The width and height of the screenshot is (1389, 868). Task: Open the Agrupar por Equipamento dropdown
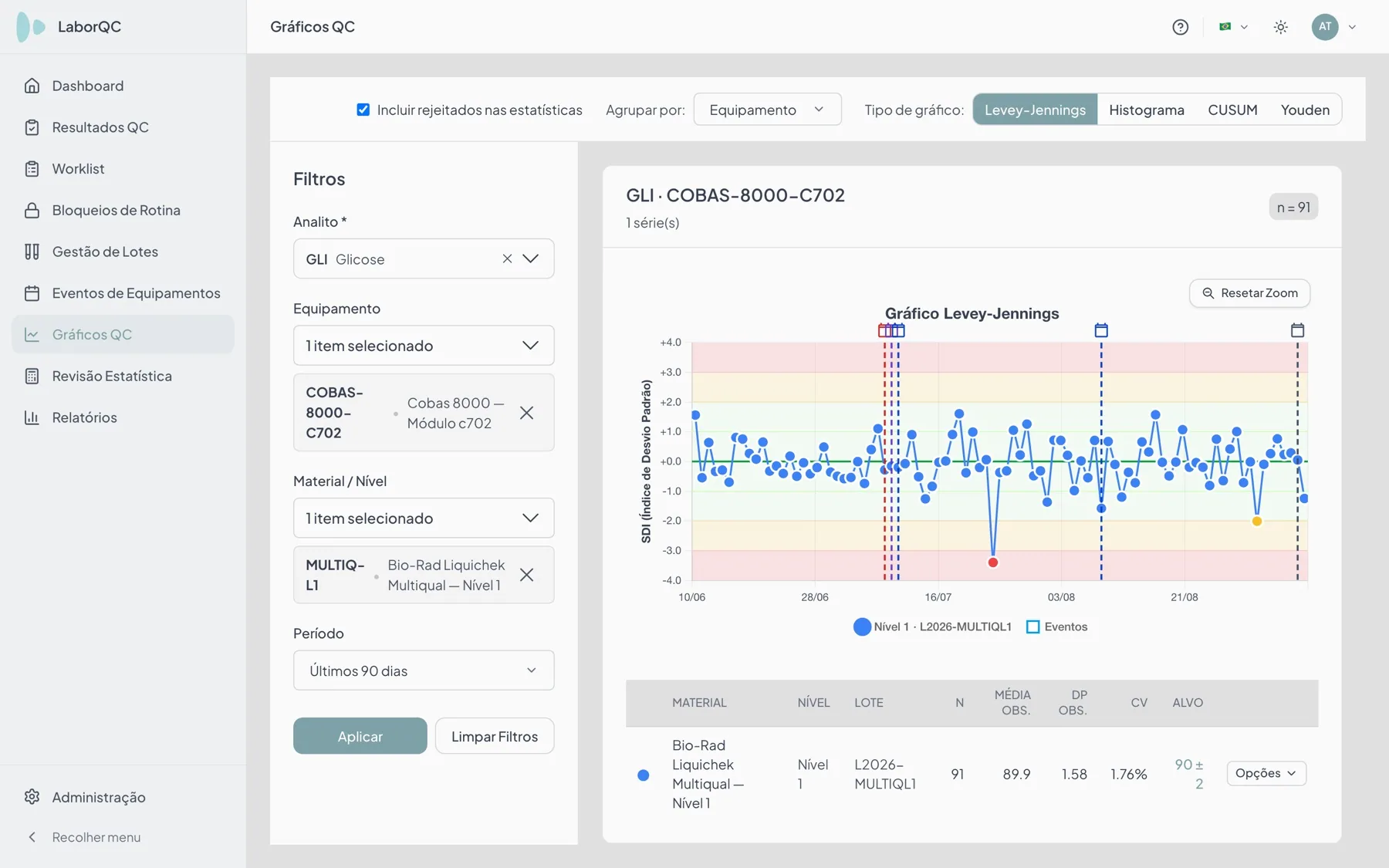pyautogui.click(x=767, y=110)
